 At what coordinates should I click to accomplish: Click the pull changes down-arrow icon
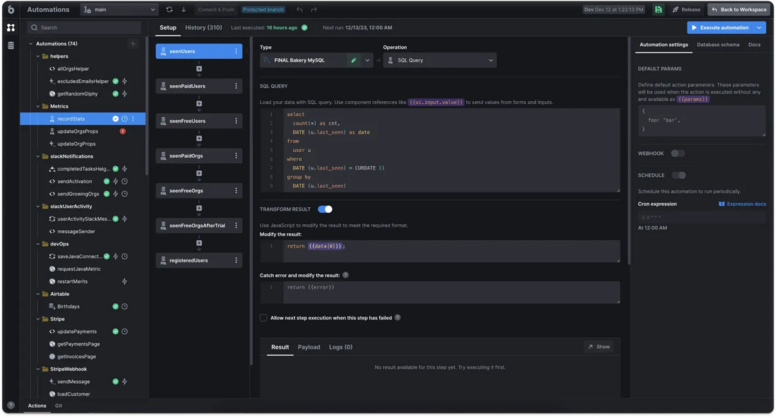183,9
